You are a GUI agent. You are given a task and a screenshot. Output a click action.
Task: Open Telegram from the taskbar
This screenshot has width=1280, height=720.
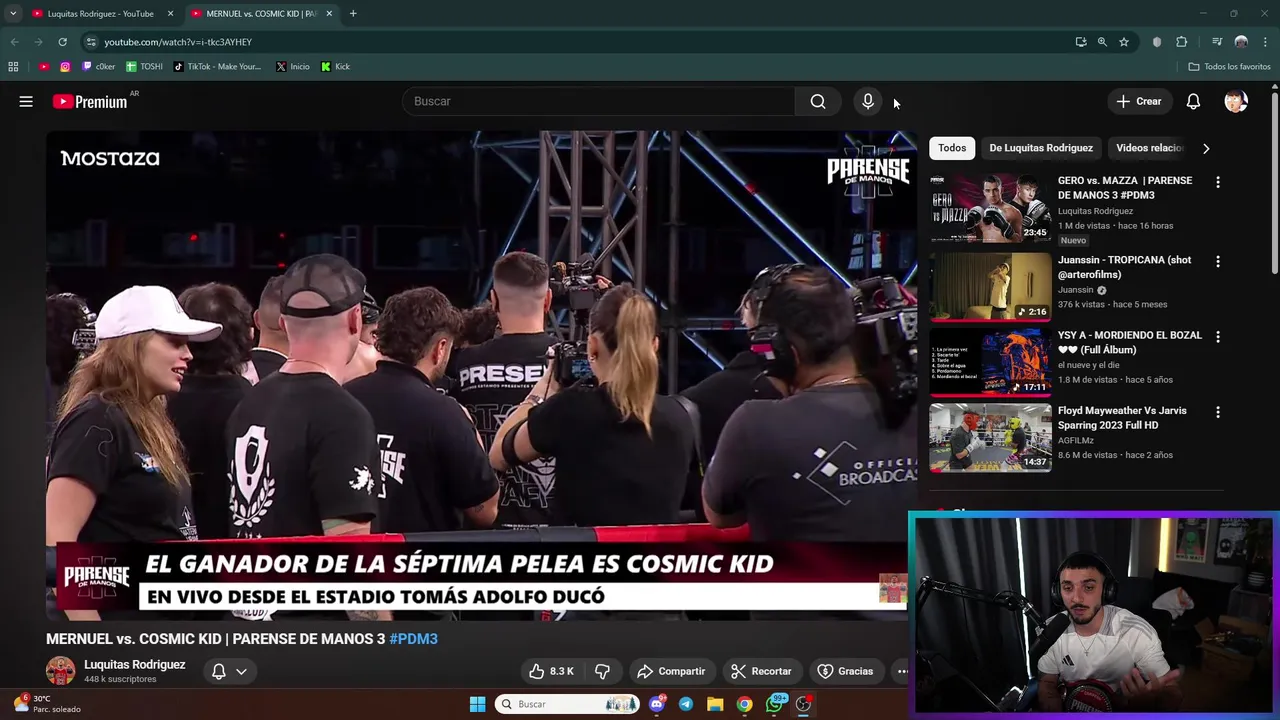coord(685,704)
